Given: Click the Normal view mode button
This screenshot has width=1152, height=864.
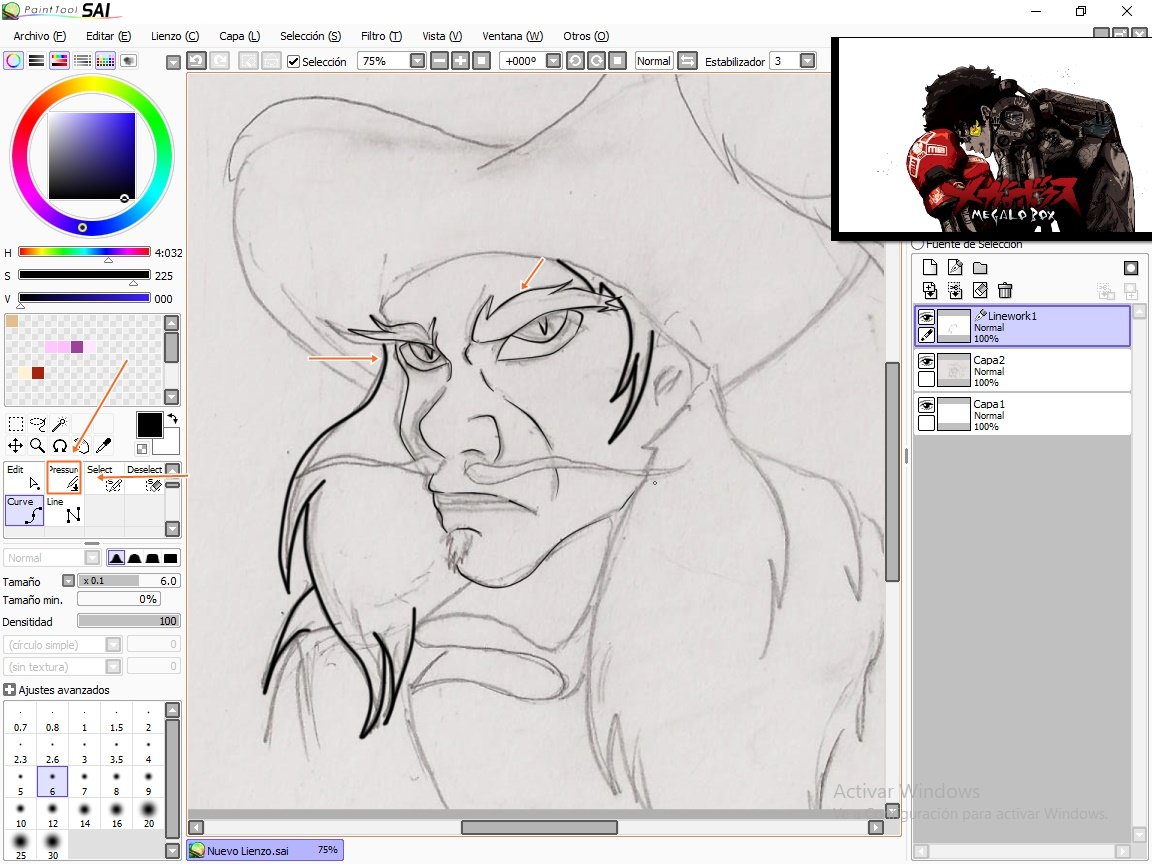Looking at the screenshot, I should pyautogui.click(x=654, y=61).
